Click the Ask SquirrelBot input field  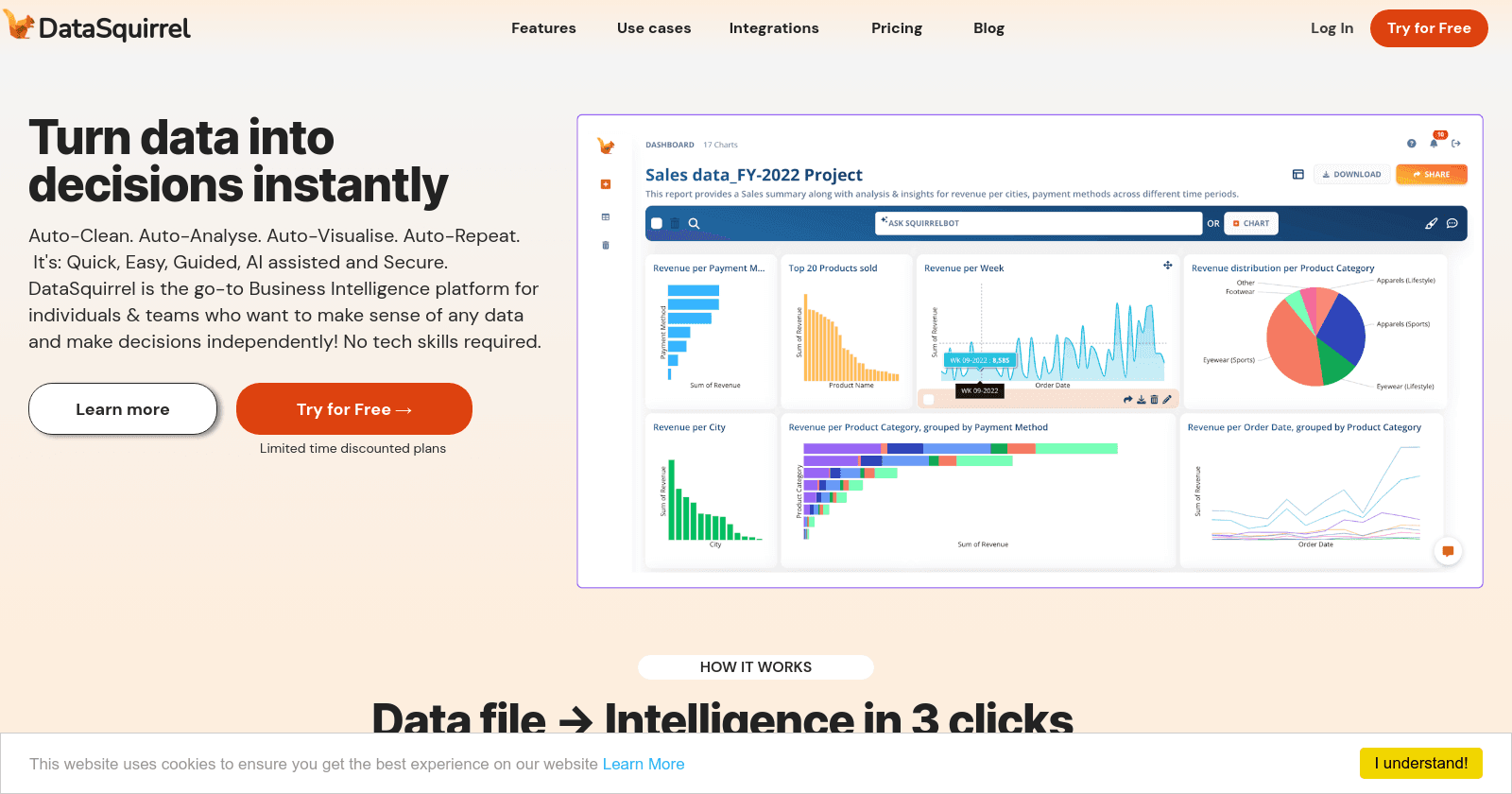(1039, 224)
